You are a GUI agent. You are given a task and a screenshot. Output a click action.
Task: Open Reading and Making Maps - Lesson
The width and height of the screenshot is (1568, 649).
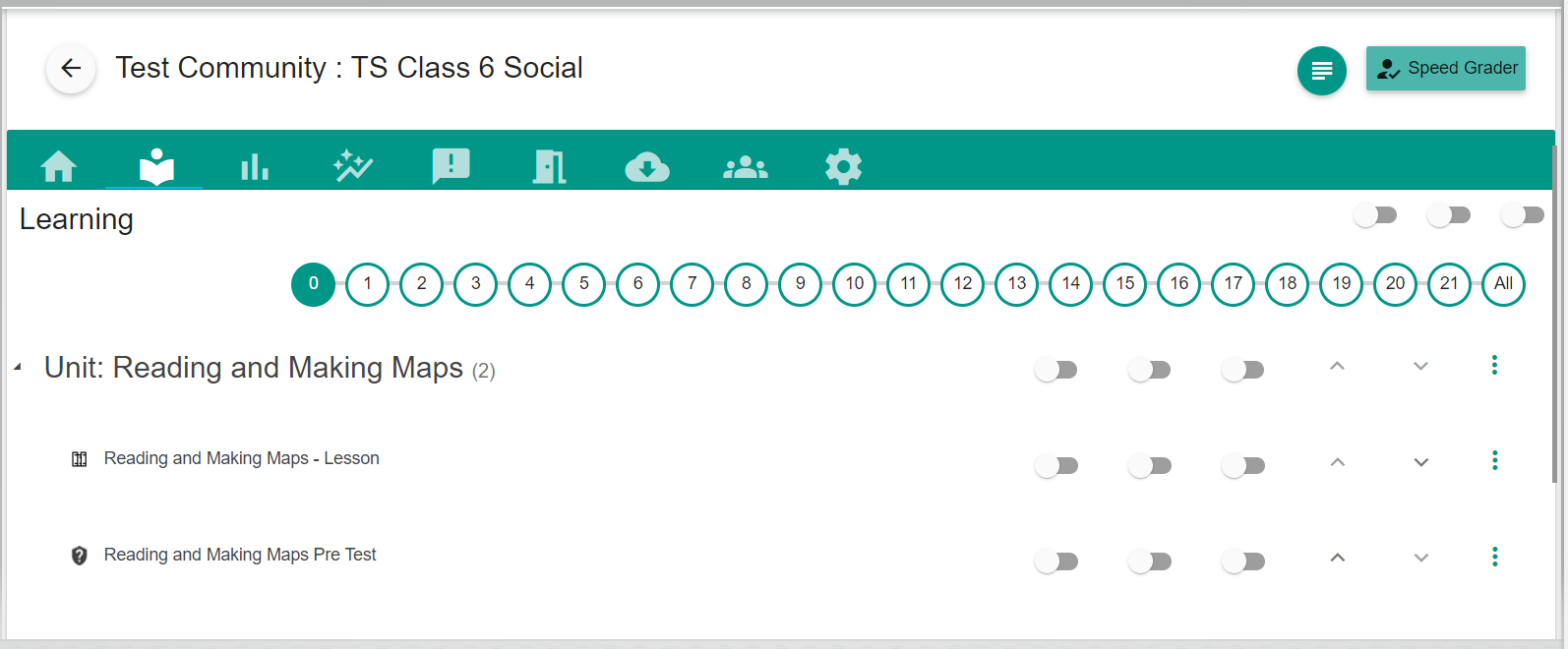[241, 458]
